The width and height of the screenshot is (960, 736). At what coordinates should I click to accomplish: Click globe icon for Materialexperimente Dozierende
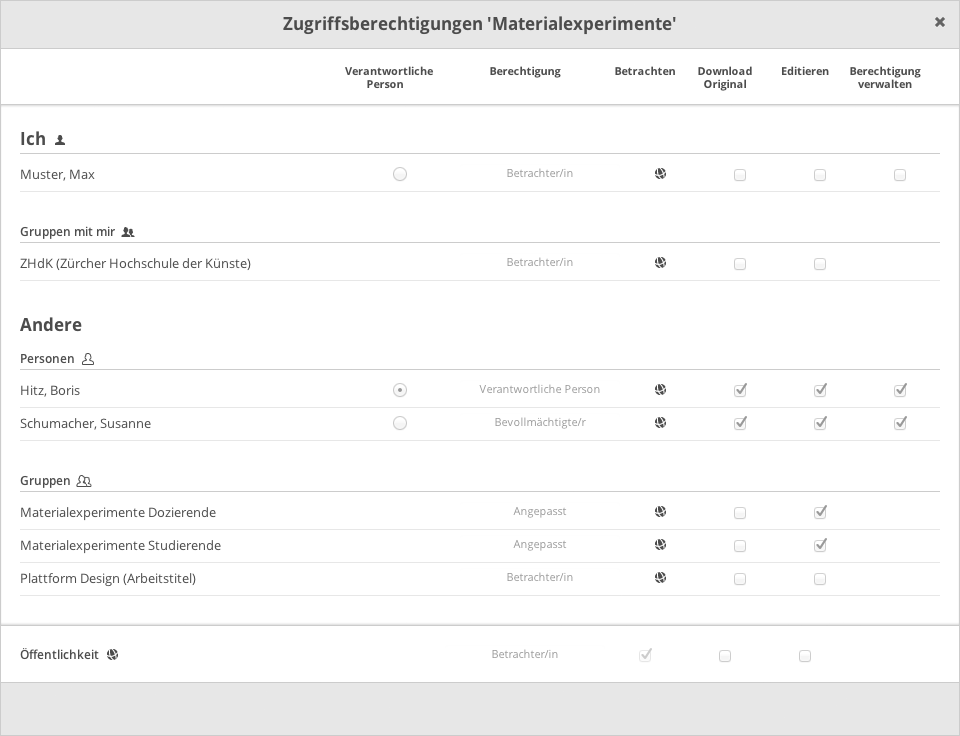[x=660, y=512]
